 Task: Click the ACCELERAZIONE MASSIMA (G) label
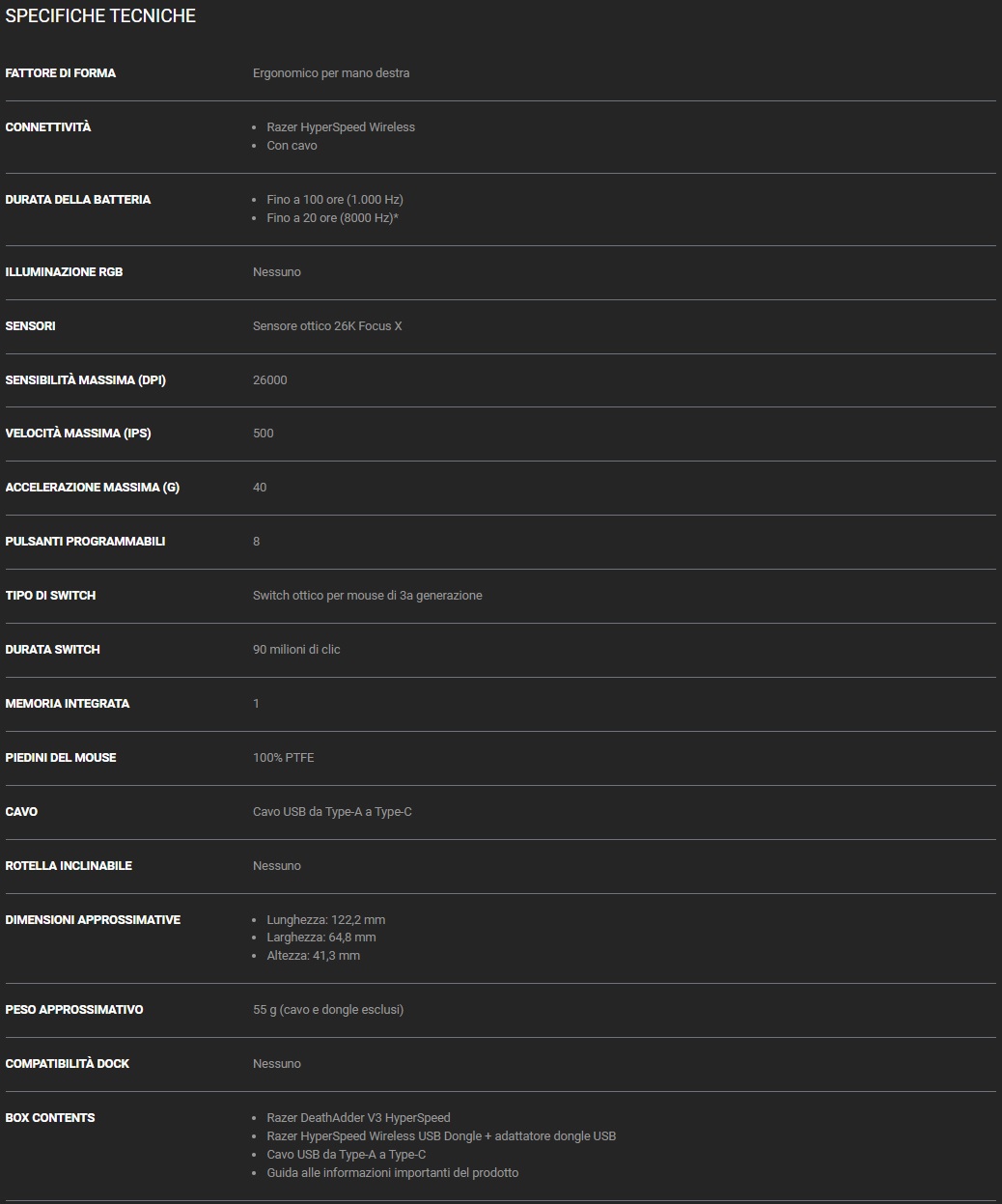click(93, 488)
